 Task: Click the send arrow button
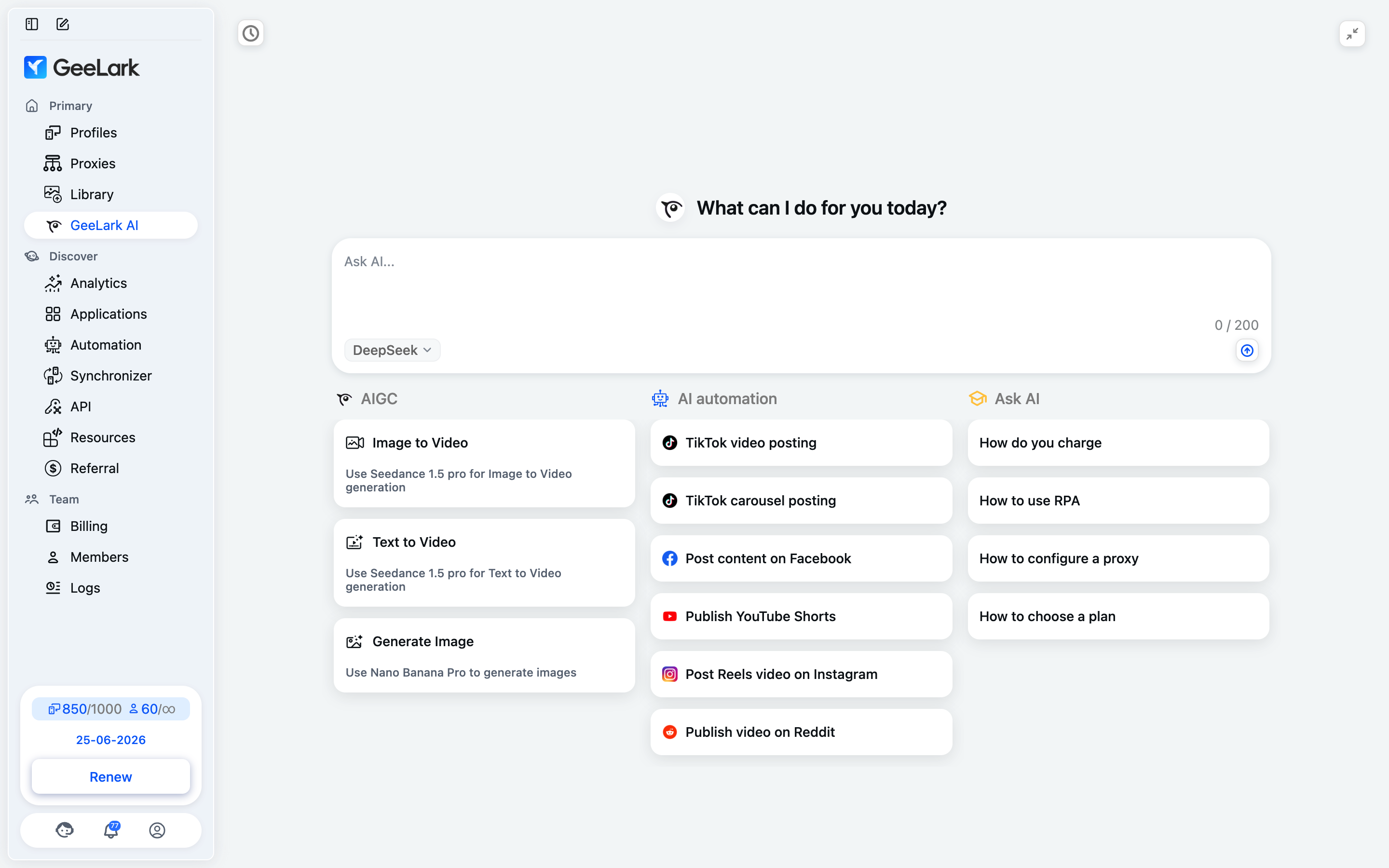point(1247,350)
